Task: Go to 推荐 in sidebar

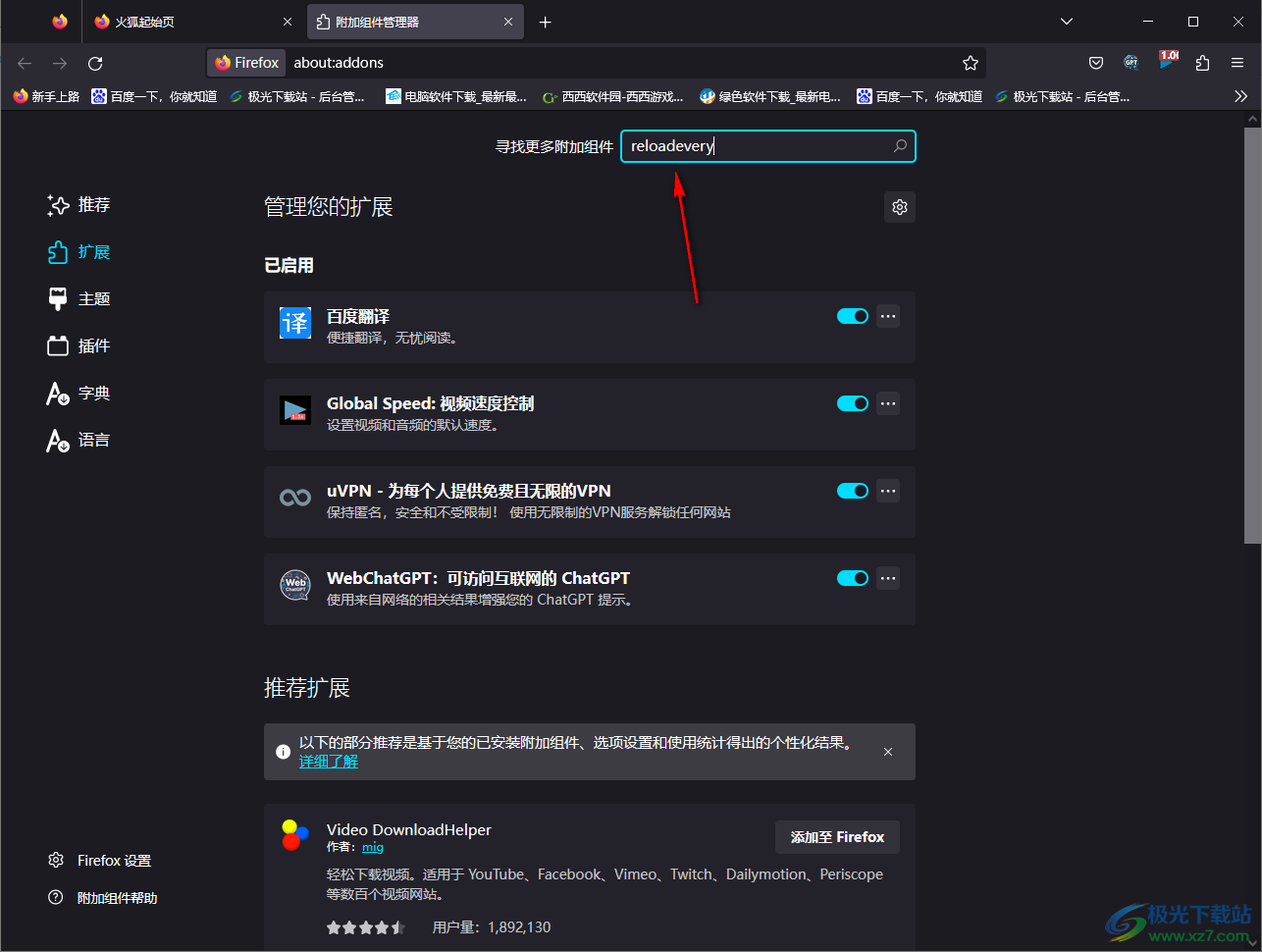Action: pyautogui.click(x=79, y=205)
